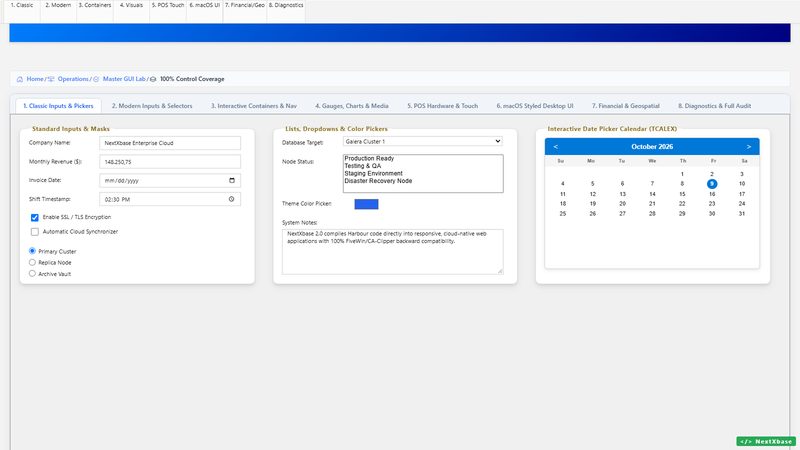Image resolution: width=800 pixels, height=450 pixels.
Task: Select the Archive Vault radio button
Action: coord(32,273)
